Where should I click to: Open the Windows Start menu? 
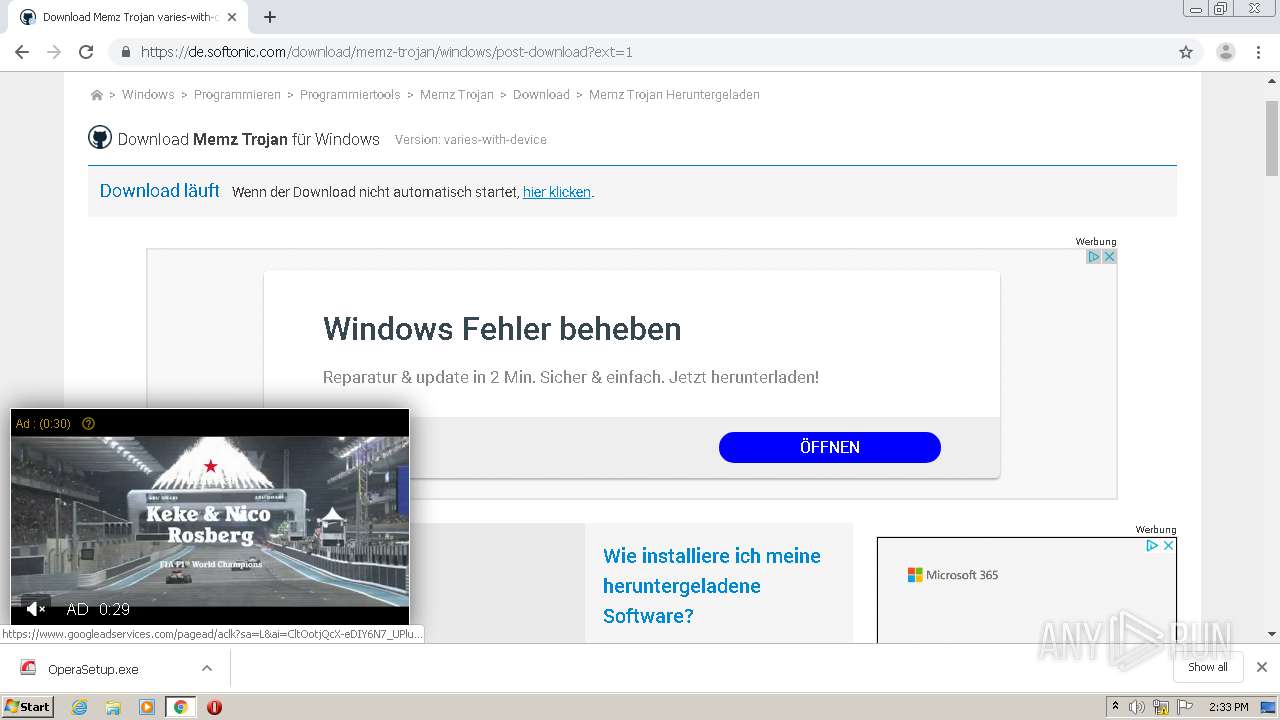click(x=28, y=707)
